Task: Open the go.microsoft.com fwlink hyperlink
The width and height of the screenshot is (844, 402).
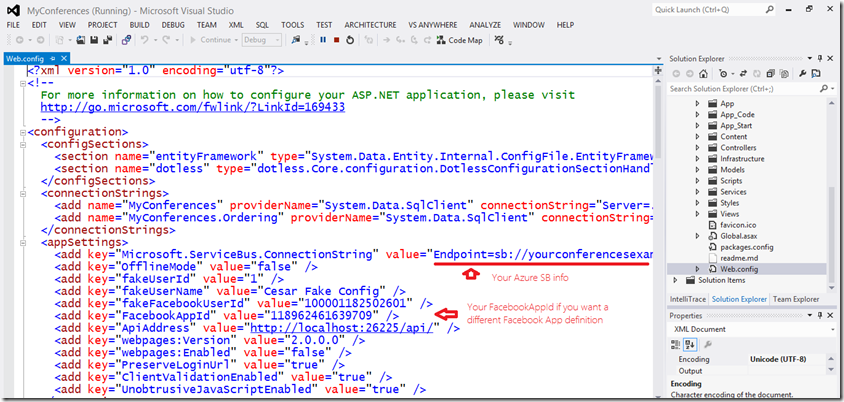Action: coord(192,107)
